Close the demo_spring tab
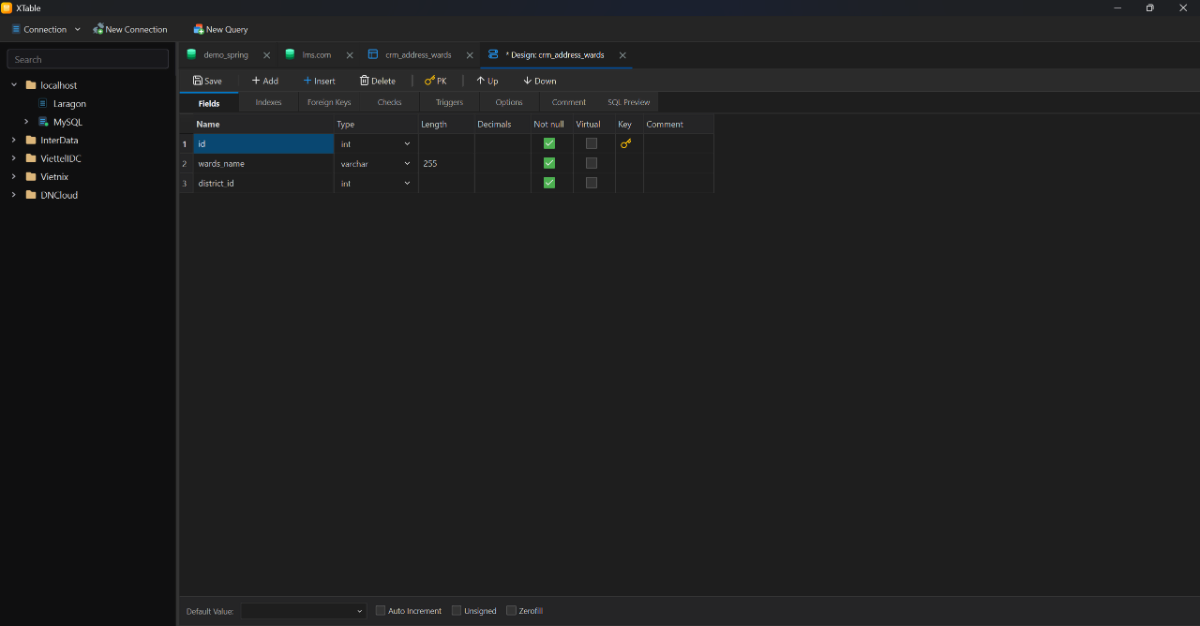This screenshot has height=626, width=1200. (266, 55)
